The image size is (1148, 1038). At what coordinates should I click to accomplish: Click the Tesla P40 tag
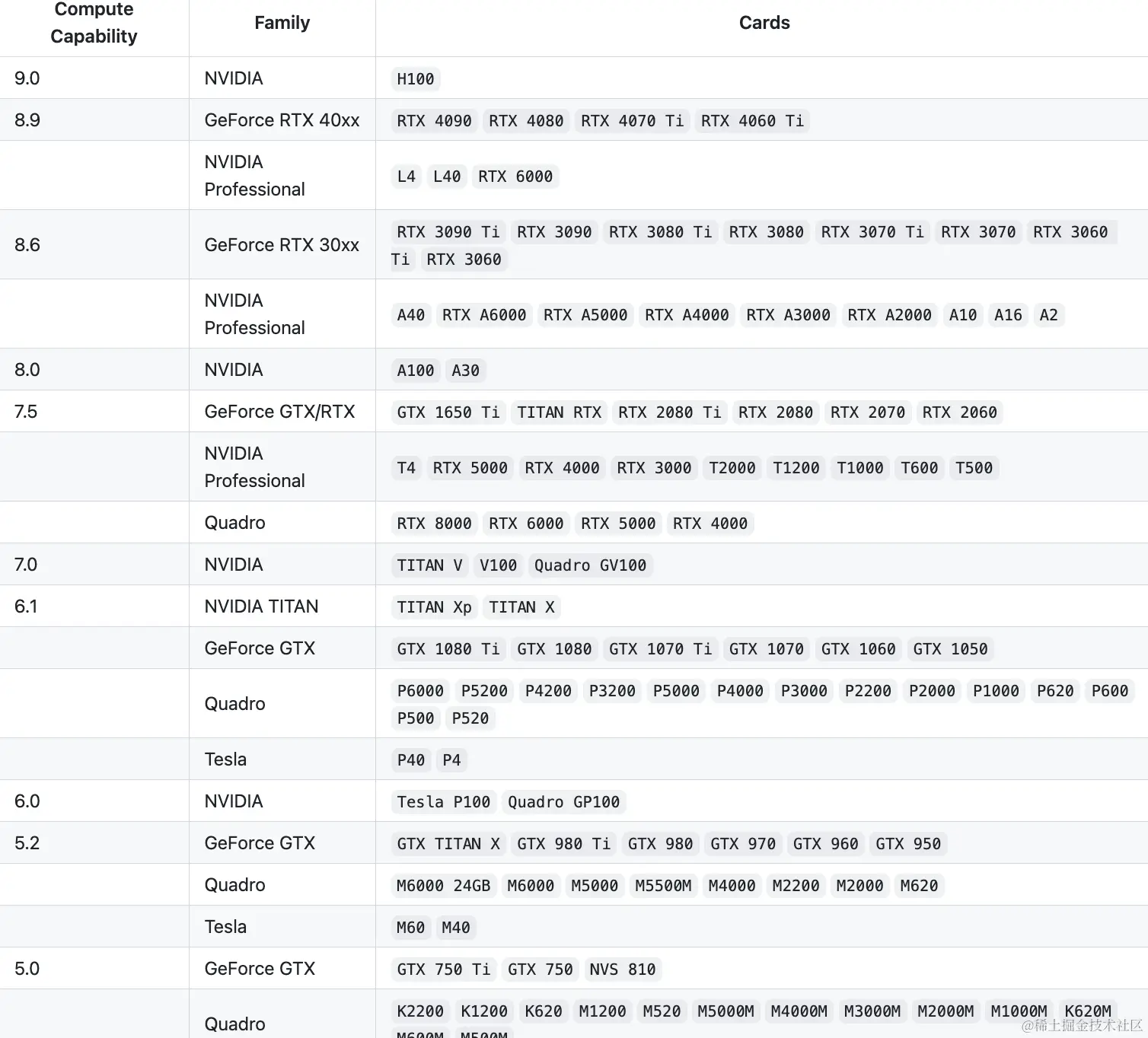pyautogui.click(x=411, y=760)
